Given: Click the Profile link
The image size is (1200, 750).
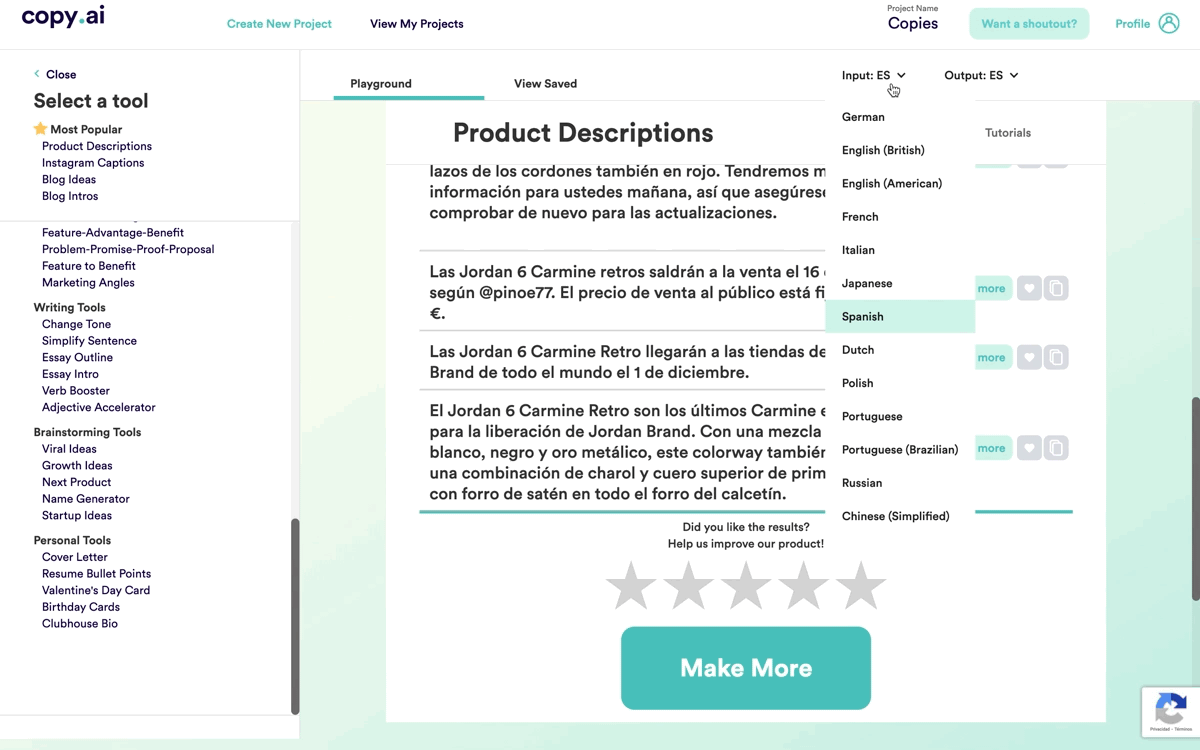Looking at the screenshot, I should [1132, 23].
